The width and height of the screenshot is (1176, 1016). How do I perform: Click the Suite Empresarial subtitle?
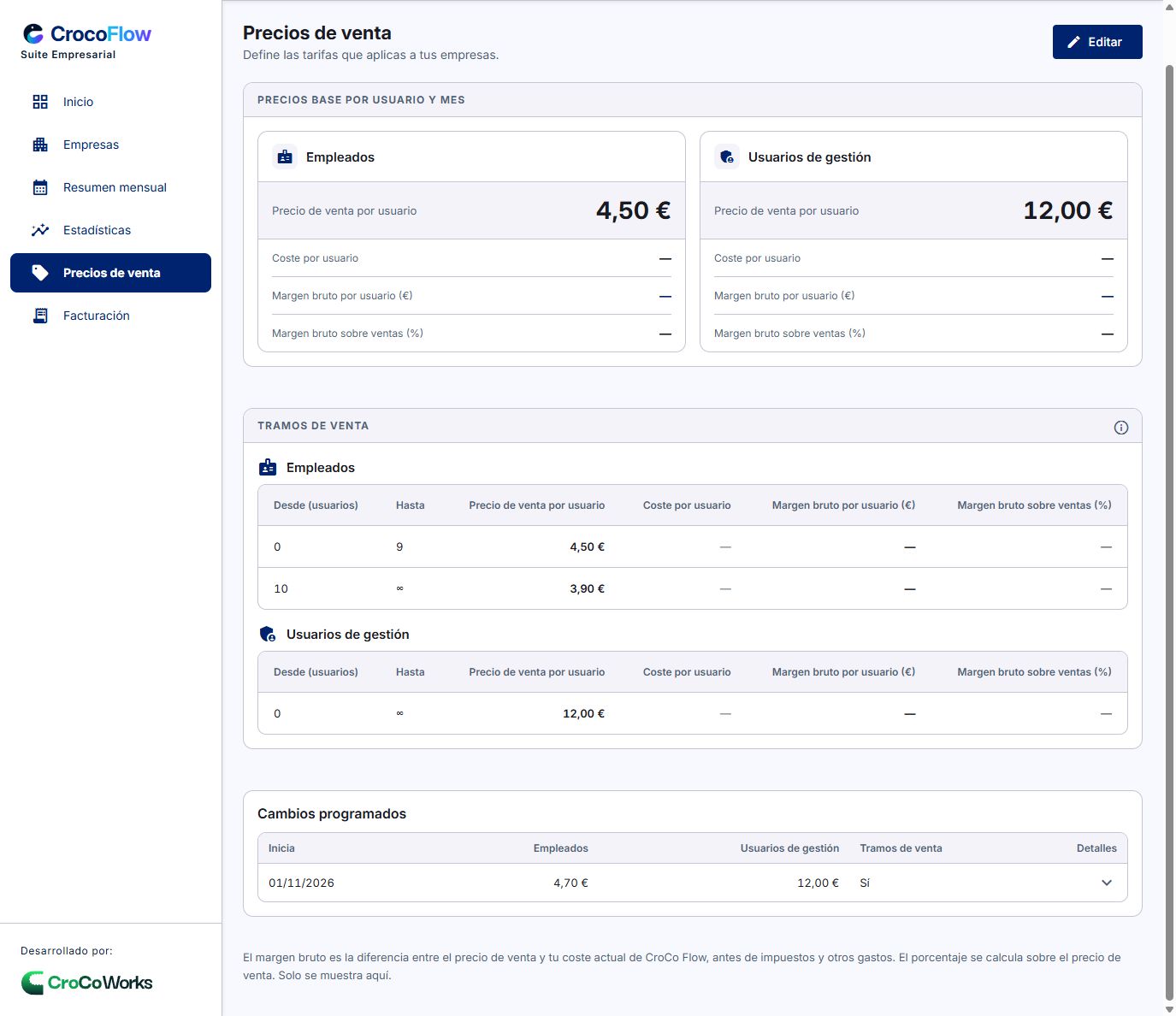click(68, 55)
